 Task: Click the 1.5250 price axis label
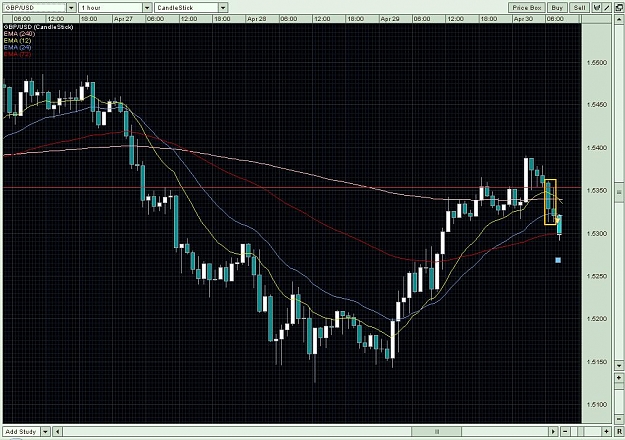coord(597,276)
